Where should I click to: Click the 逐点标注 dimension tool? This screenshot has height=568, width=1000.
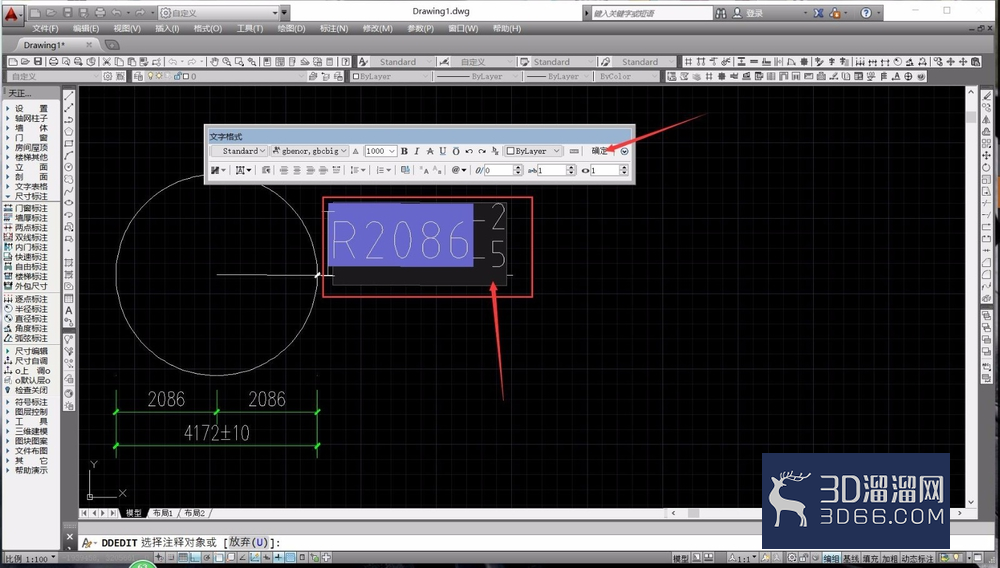[26, 298]
